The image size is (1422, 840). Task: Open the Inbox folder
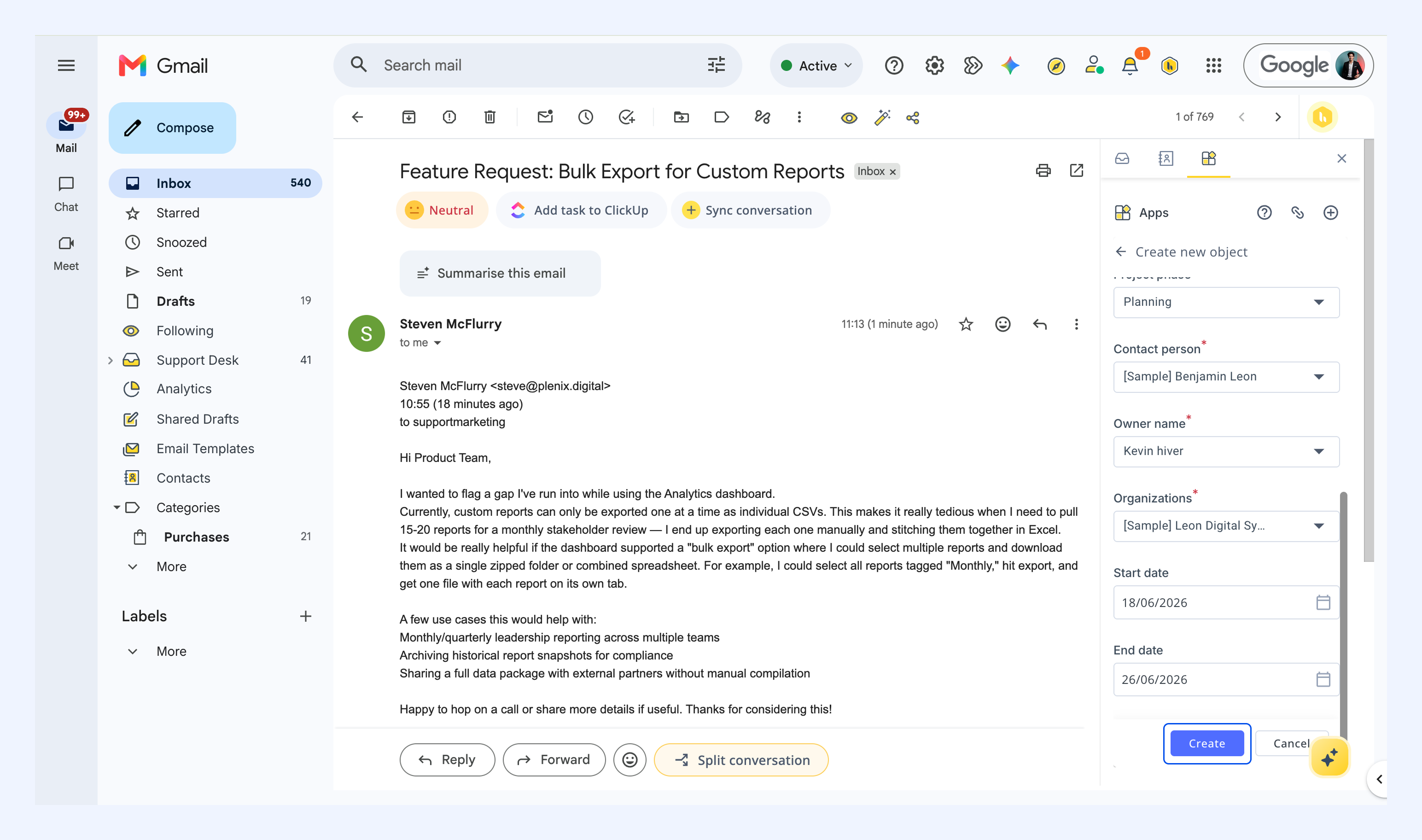pyautogui.click(x=215, y=183)
